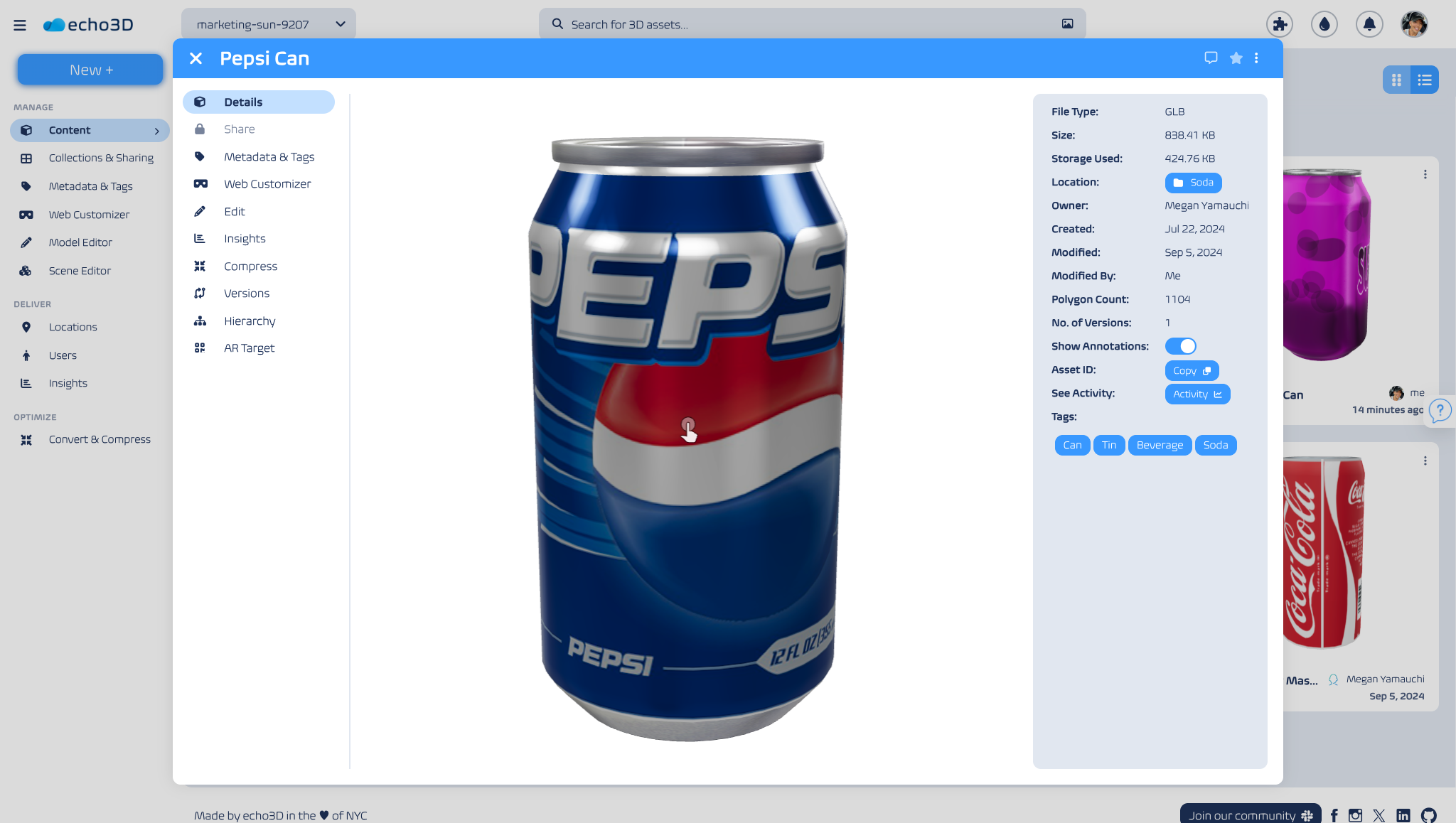
Task: Open Web Customizer in left sidebar
Action: tap(89, 215)
